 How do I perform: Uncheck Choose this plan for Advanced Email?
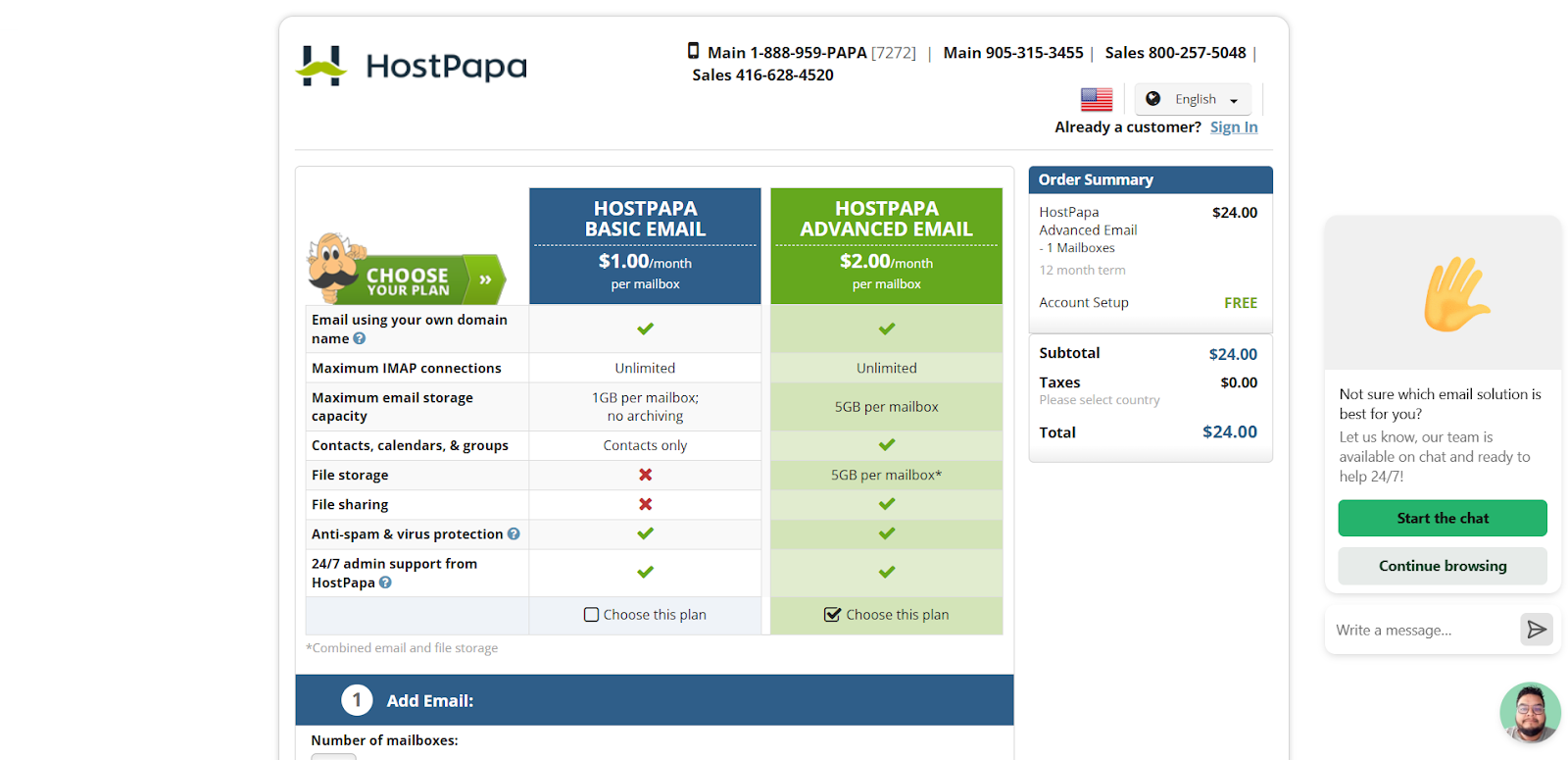coord(832,615)
